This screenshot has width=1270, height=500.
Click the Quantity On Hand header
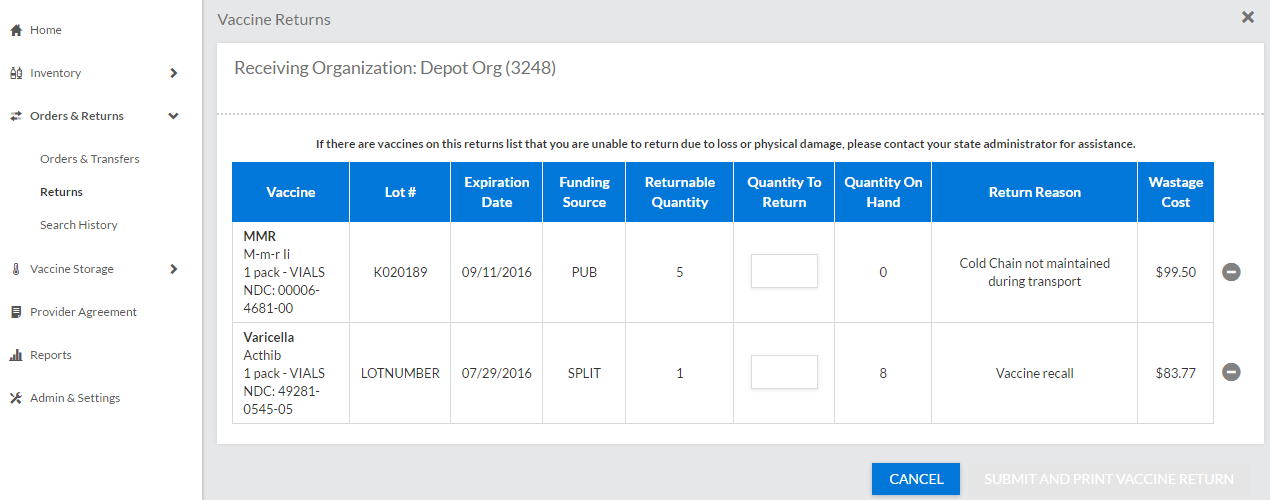tap(883, 192)
